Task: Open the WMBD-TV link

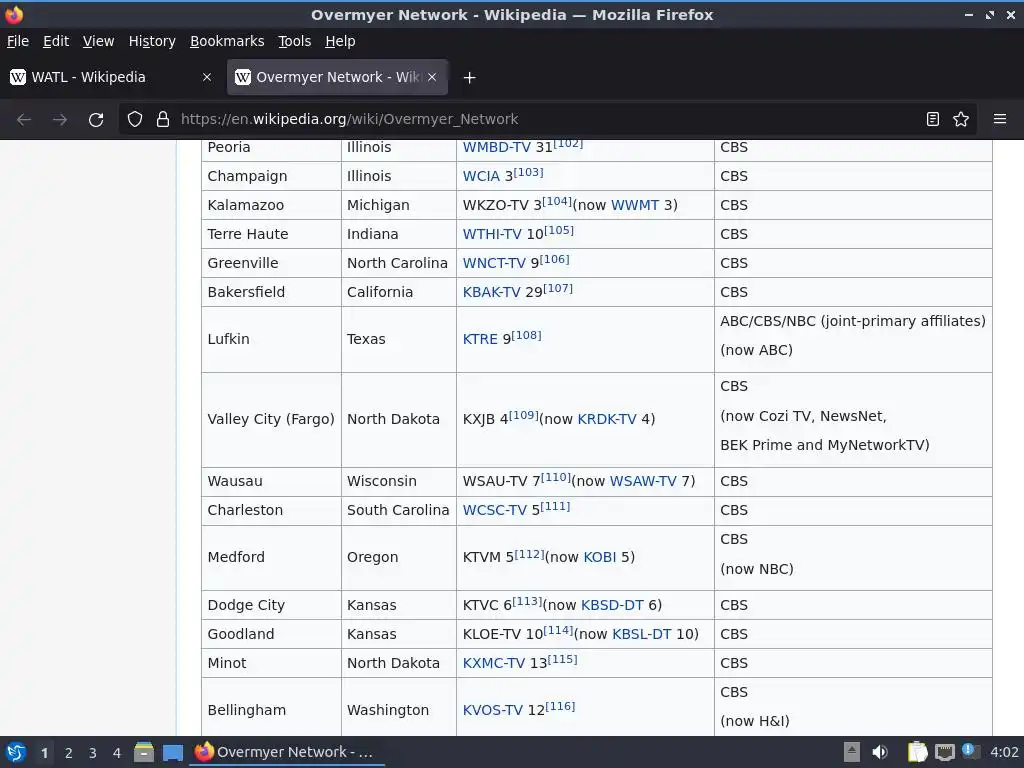Action: coord(496,148)
